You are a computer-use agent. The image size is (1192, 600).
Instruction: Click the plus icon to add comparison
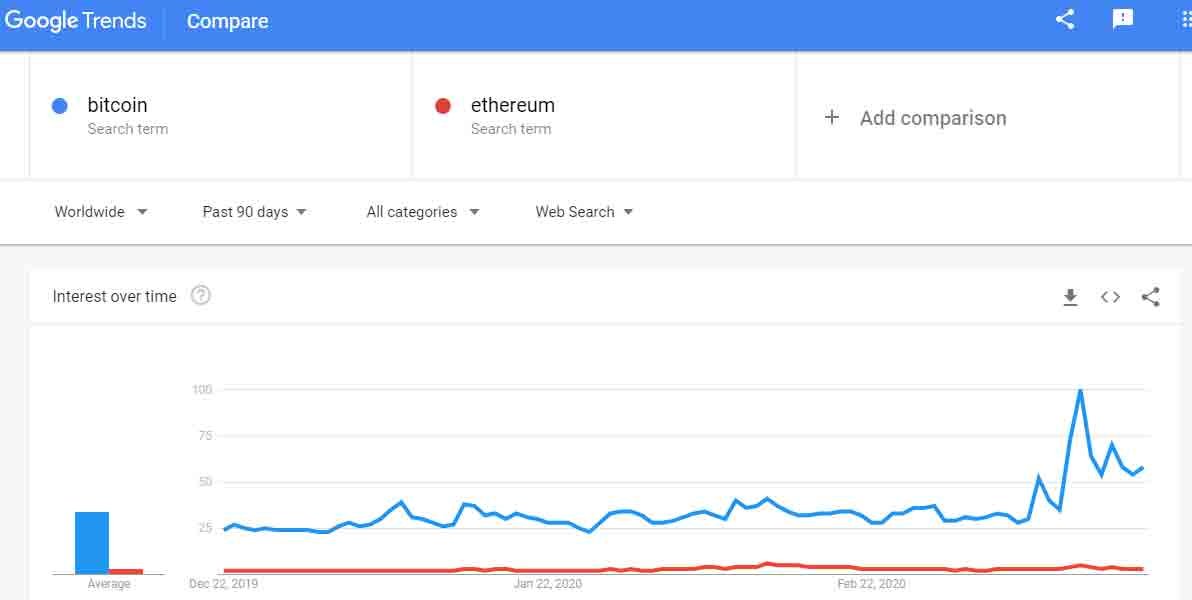pyautogui.click(x=831, y=118)
